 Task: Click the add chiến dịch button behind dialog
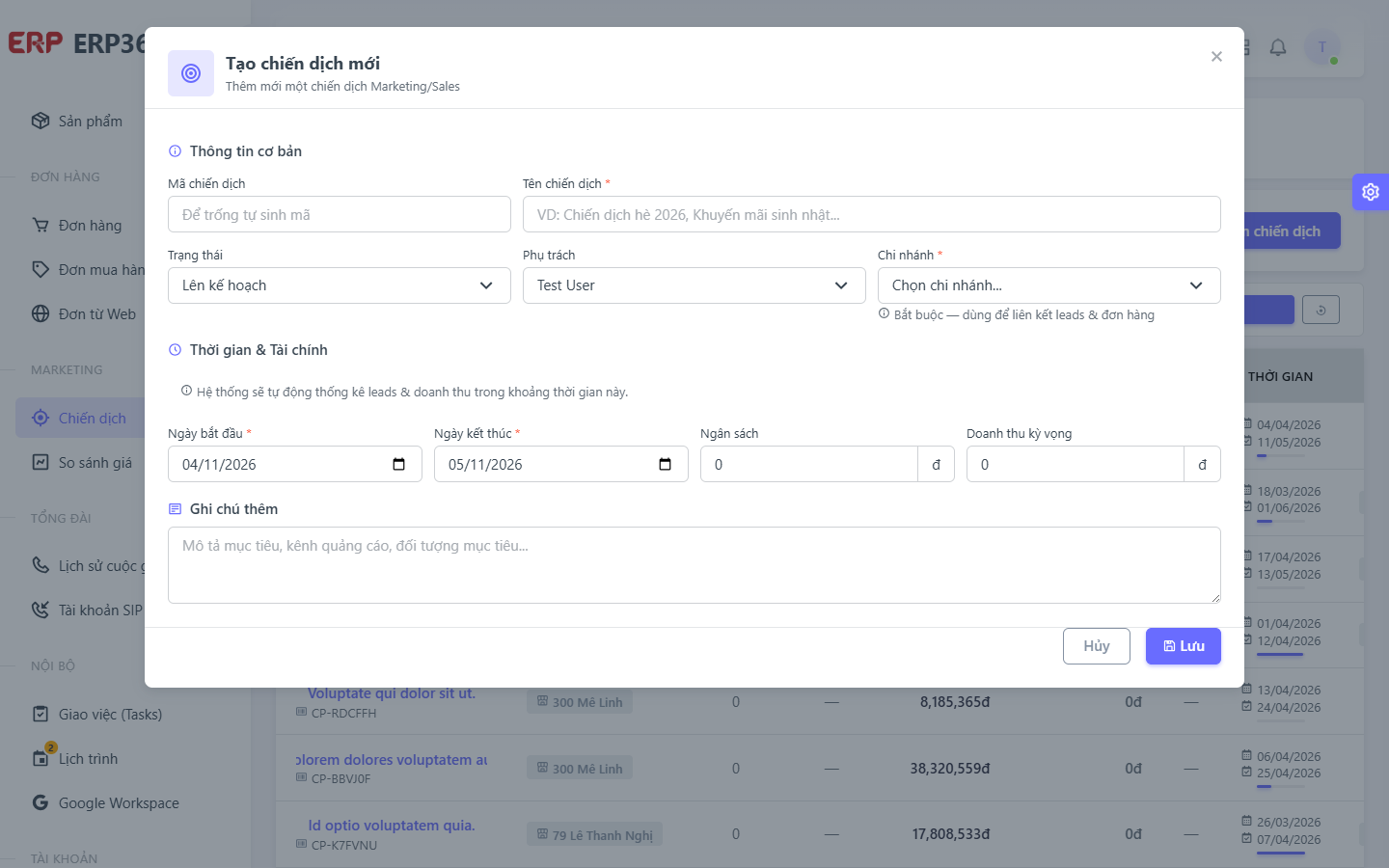coord(1292,231)
